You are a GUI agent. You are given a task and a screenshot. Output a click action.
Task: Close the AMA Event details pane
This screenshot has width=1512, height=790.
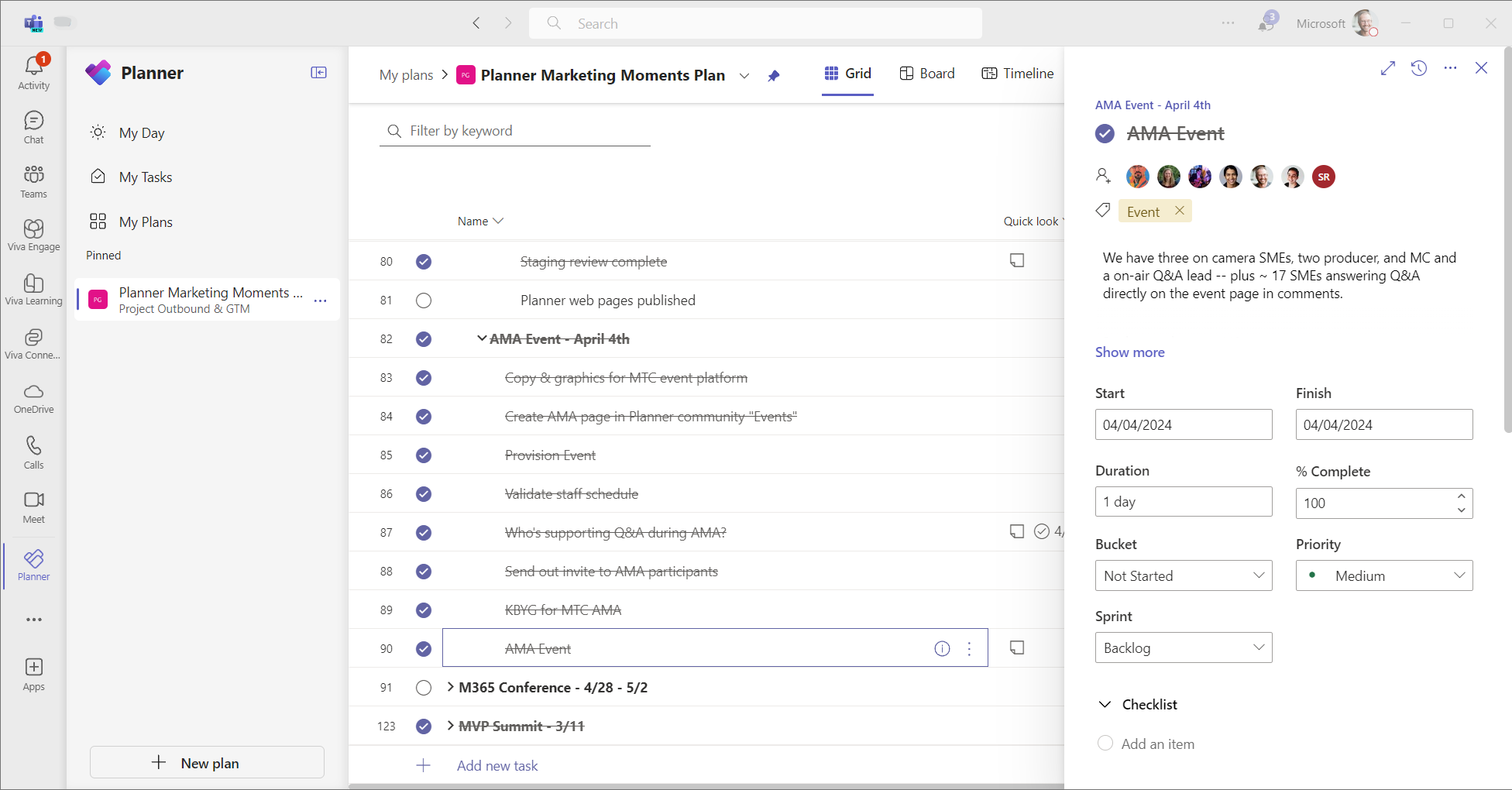point(1482,68)
